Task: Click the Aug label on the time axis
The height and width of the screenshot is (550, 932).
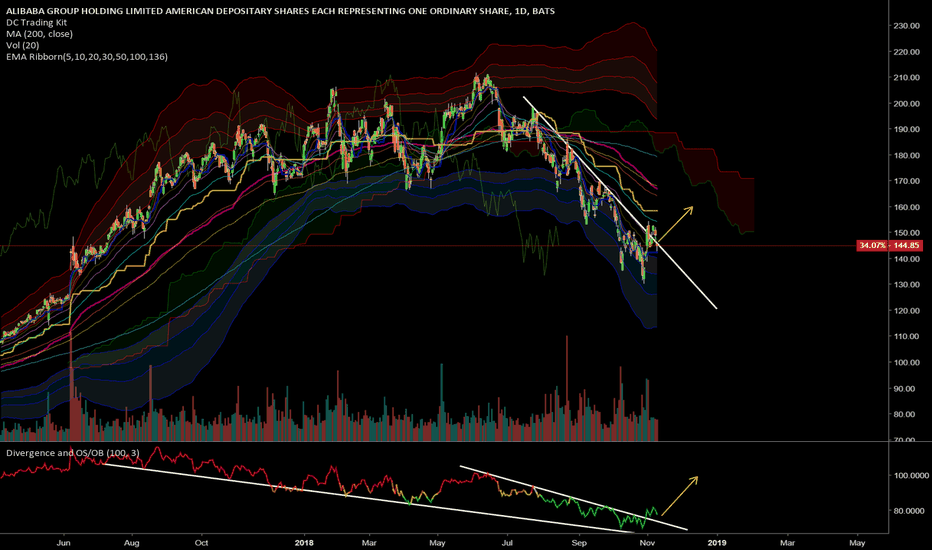Action: (x=131, y=543)
